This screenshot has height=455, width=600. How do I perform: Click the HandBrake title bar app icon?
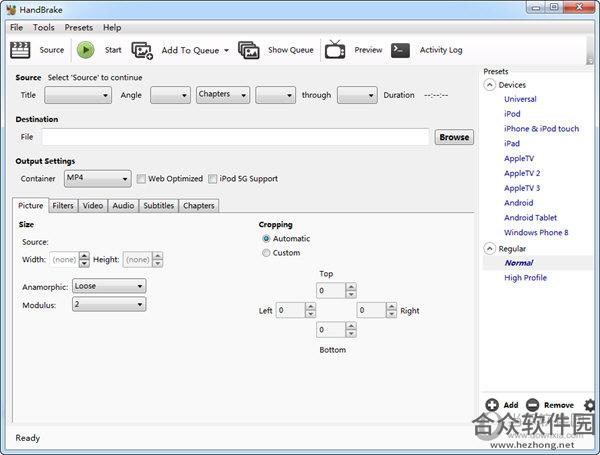pos(11,10)
